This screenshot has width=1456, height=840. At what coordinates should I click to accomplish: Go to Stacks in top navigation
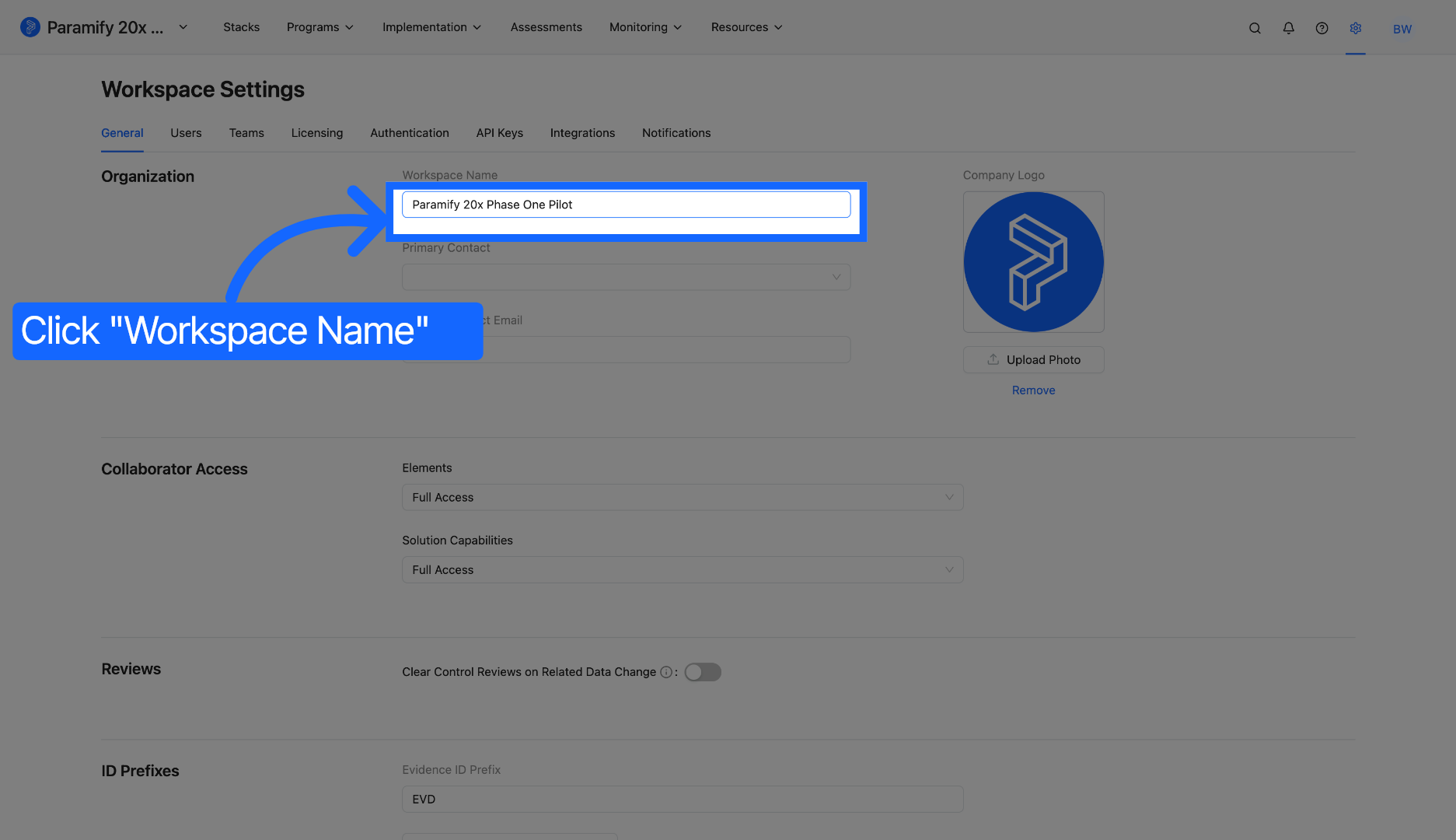242,27
